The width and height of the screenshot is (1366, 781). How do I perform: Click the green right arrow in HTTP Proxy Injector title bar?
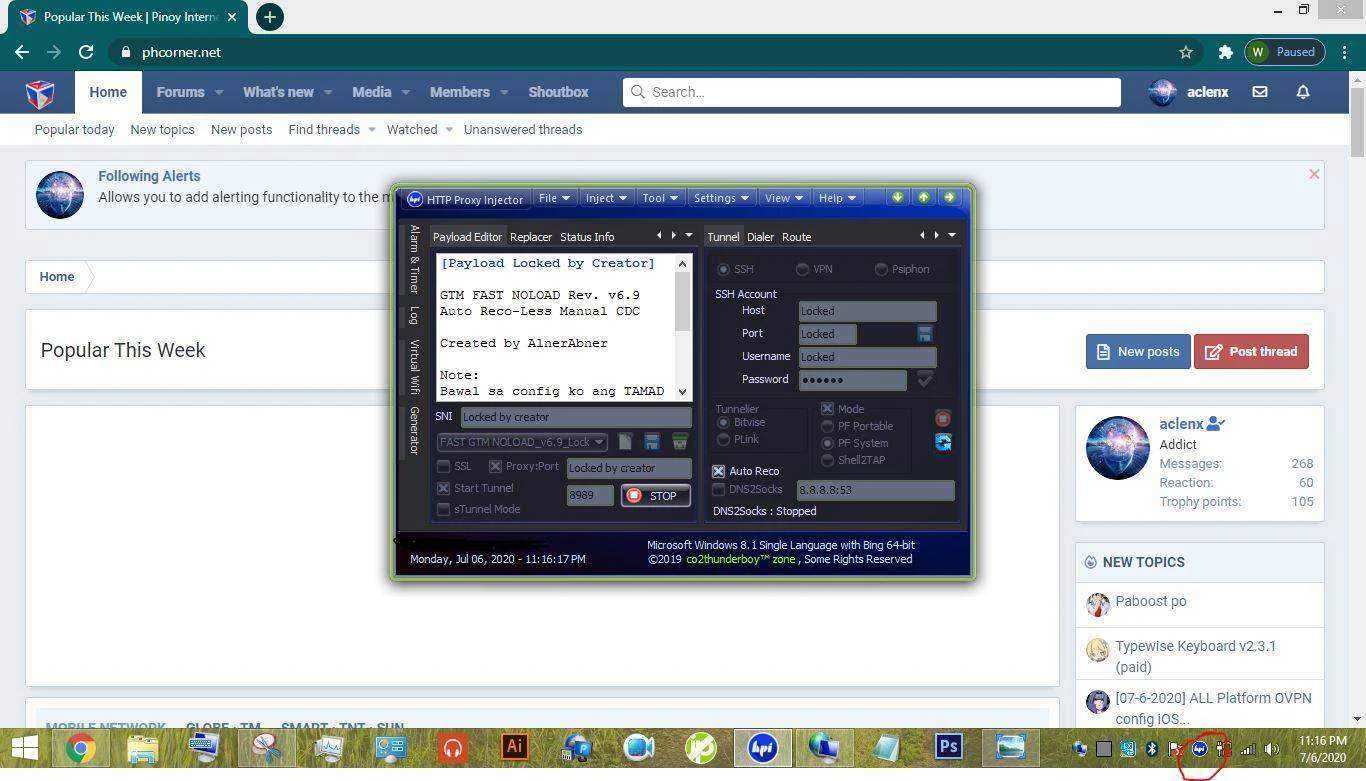coord(949,197)
